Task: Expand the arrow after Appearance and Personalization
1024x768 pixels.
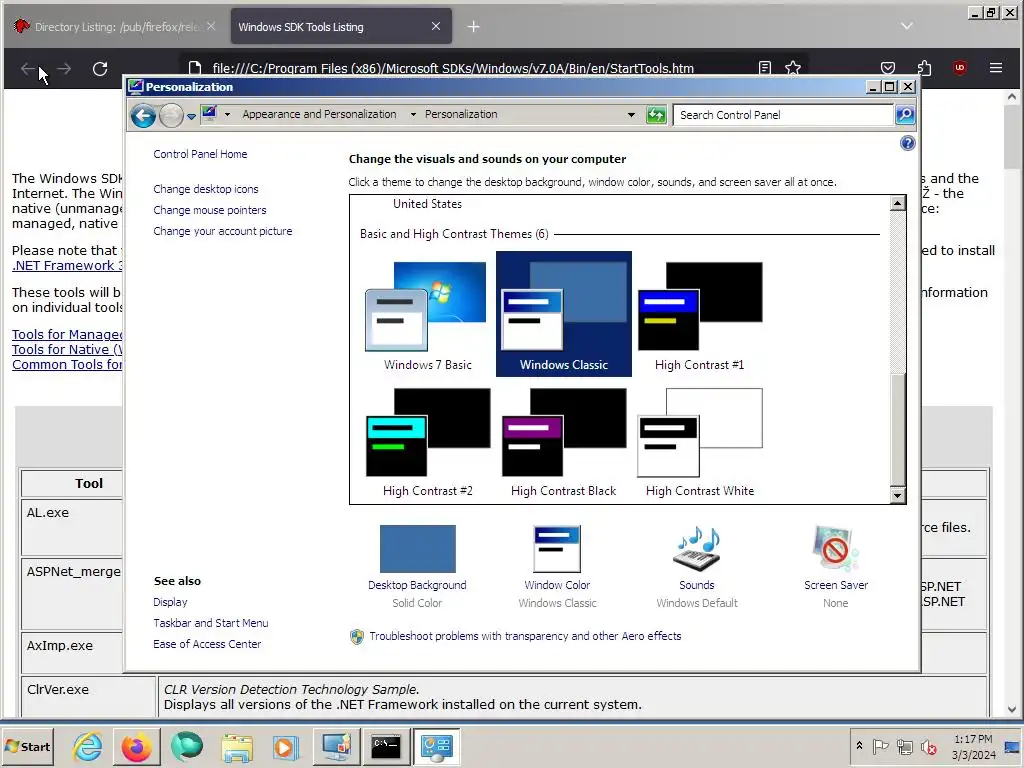Action: (x=413, y=114)
